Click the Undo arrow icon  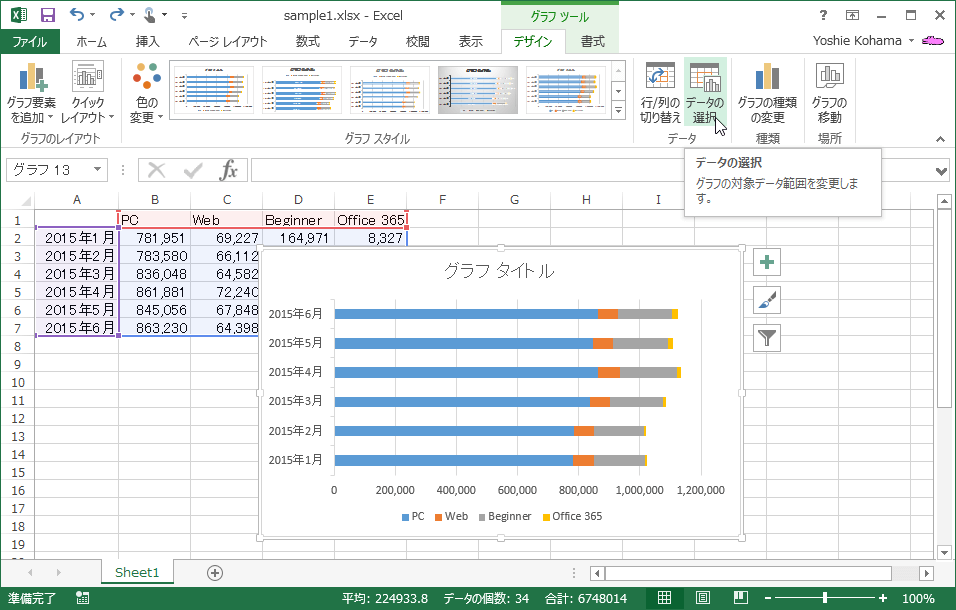[x=77, y=14]
